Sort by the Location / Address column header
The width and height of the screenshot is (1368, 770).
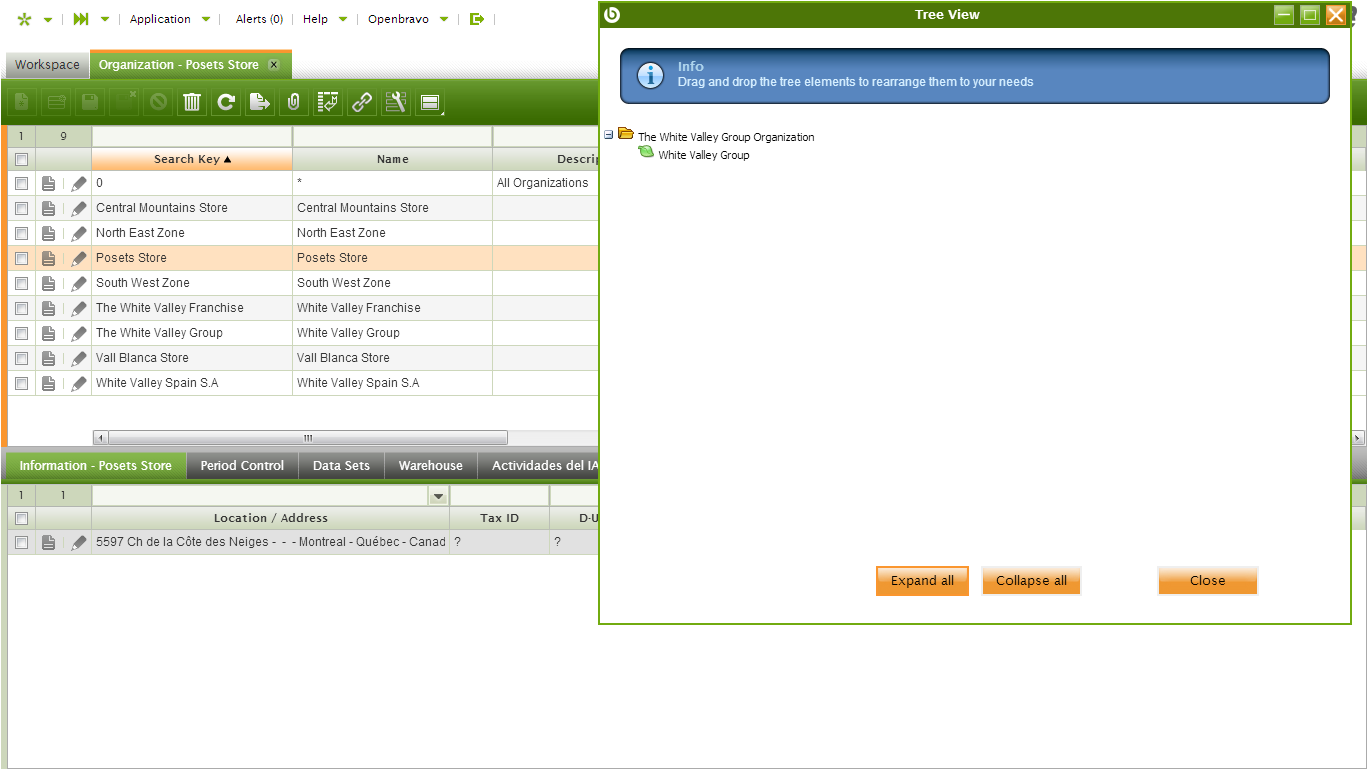click(271, 518)
